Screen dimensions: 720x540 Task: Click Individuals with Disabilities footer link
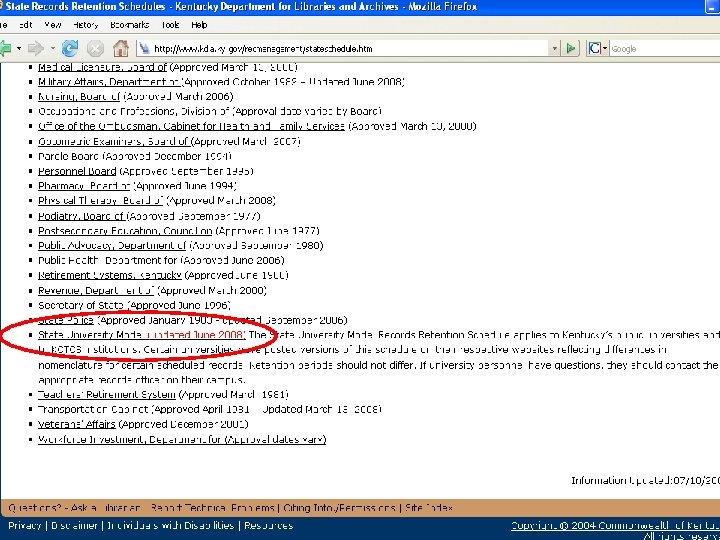coord(170,525)
